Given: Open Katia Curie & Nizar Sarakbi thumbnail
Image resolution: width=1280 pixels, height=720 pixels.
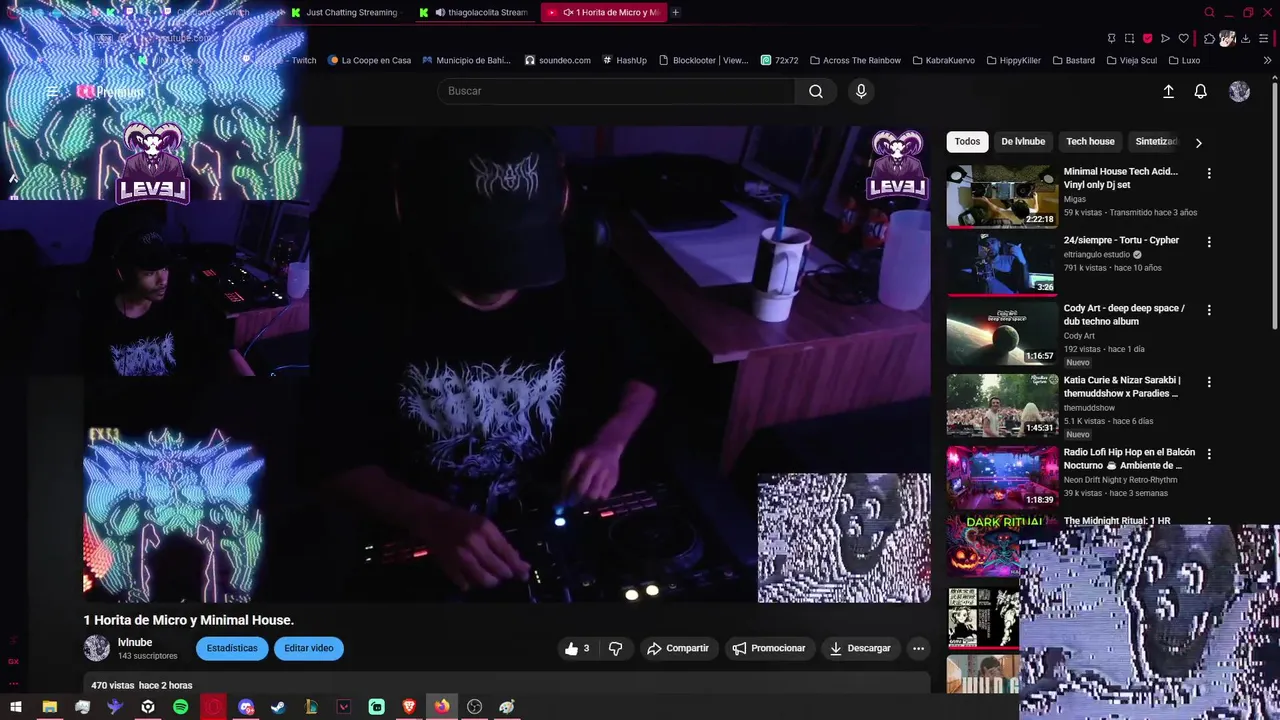Looking at the screenshot, I should (1002, 405).
